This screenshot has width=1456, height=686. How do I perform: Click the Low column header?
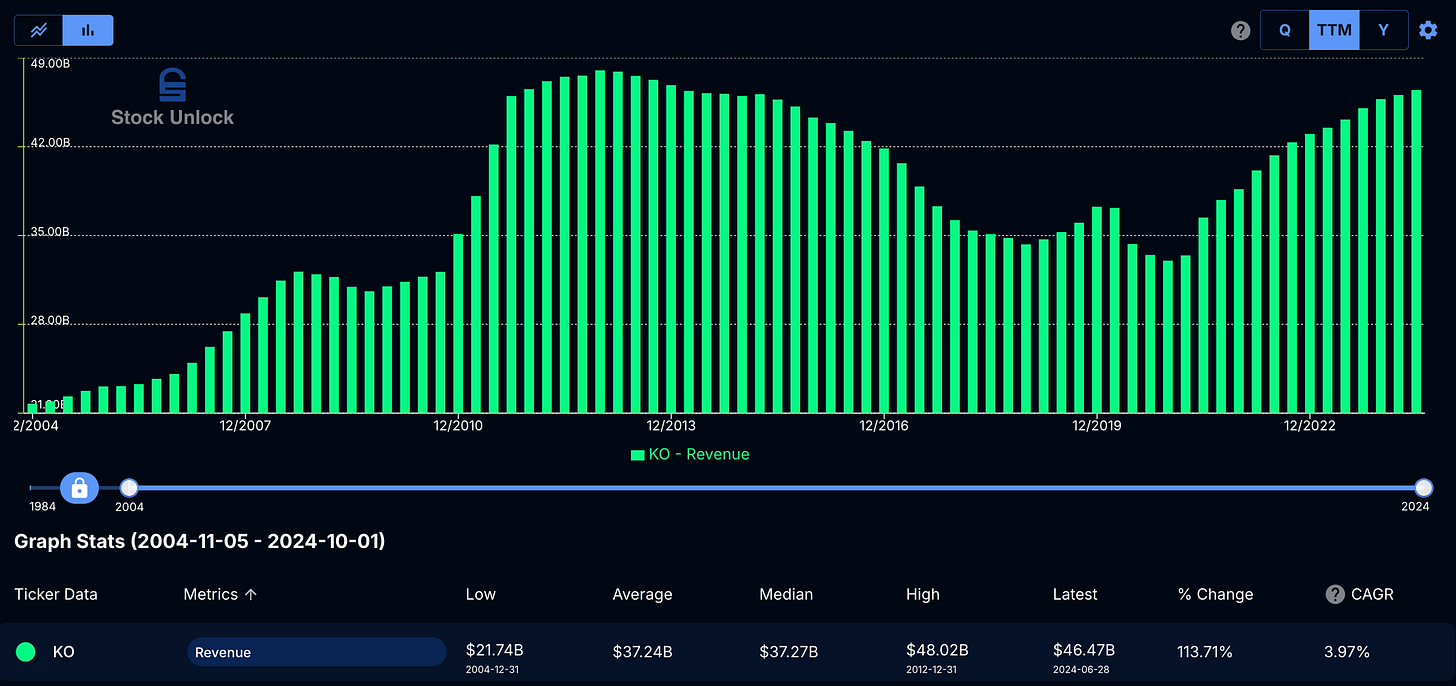click(x=480, y=594)
